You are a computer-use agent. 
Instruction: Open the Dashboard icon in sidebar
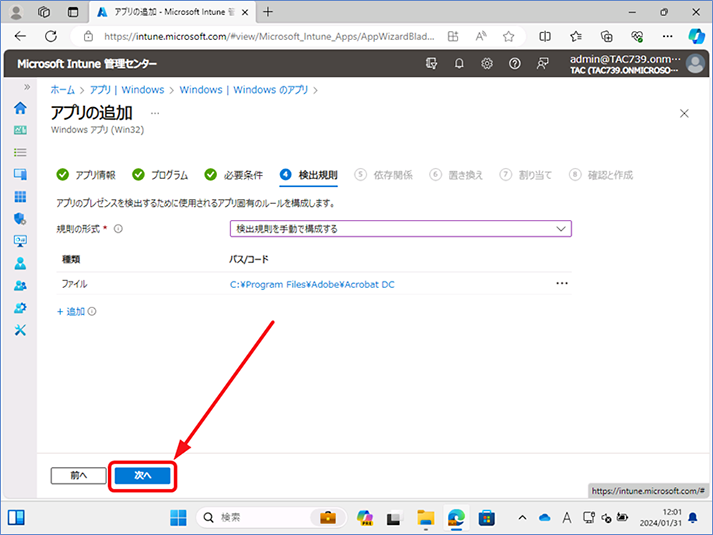click(x=20, y=130)
